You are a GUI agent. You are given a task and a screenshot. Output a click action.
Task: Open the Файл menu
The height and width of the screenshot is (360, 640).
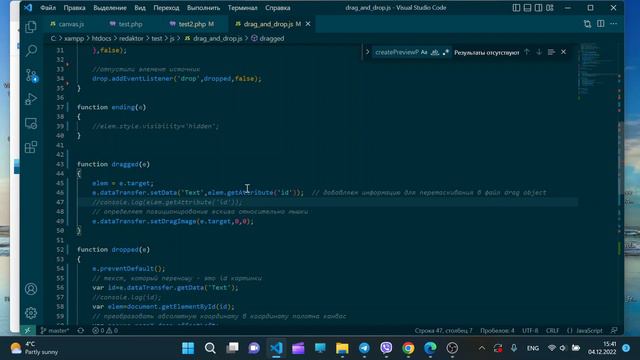[x=48, y=8]
